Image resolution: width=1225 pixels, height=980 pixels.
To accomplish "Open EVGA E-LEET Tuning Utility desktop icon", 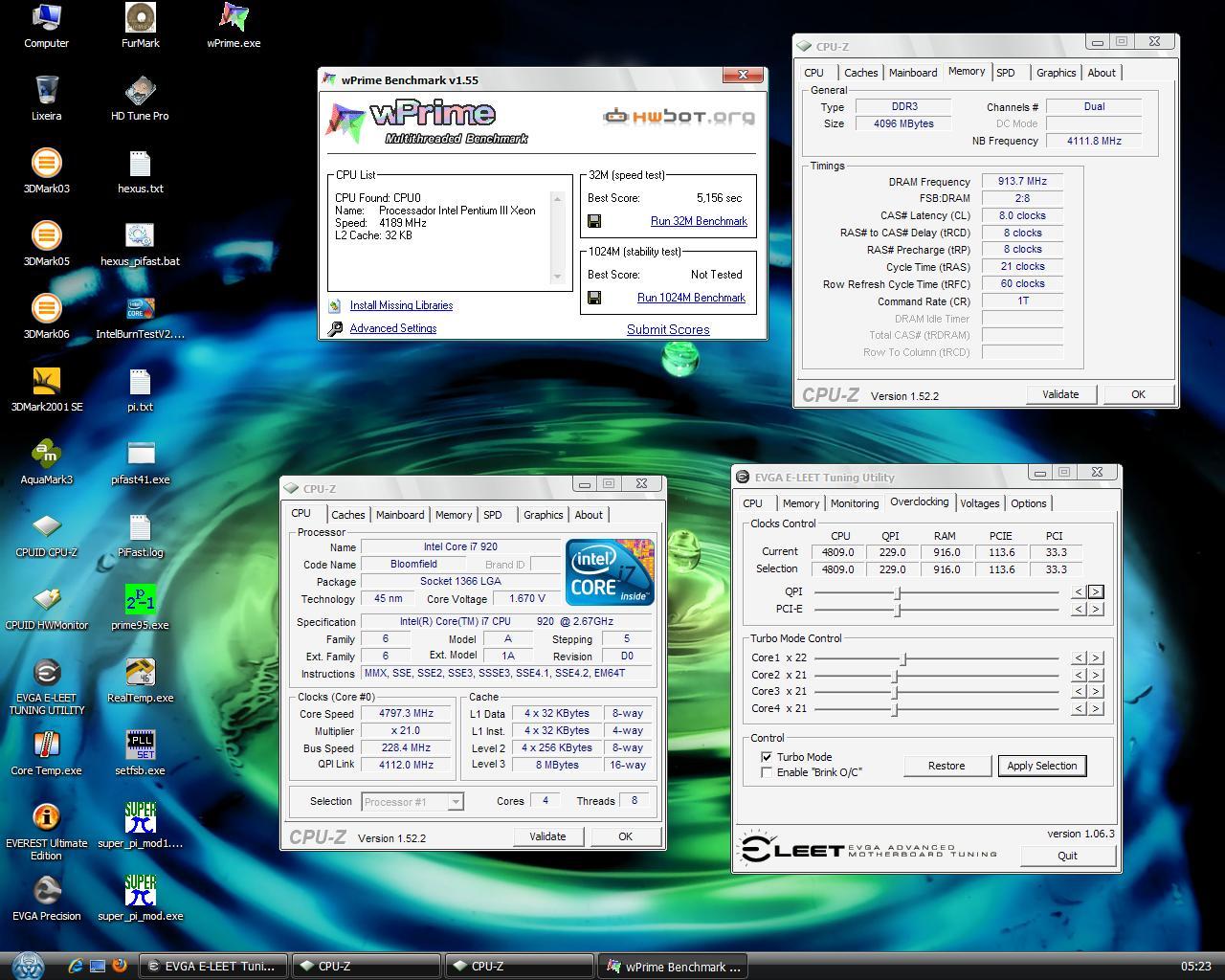I will coord(46,687).
